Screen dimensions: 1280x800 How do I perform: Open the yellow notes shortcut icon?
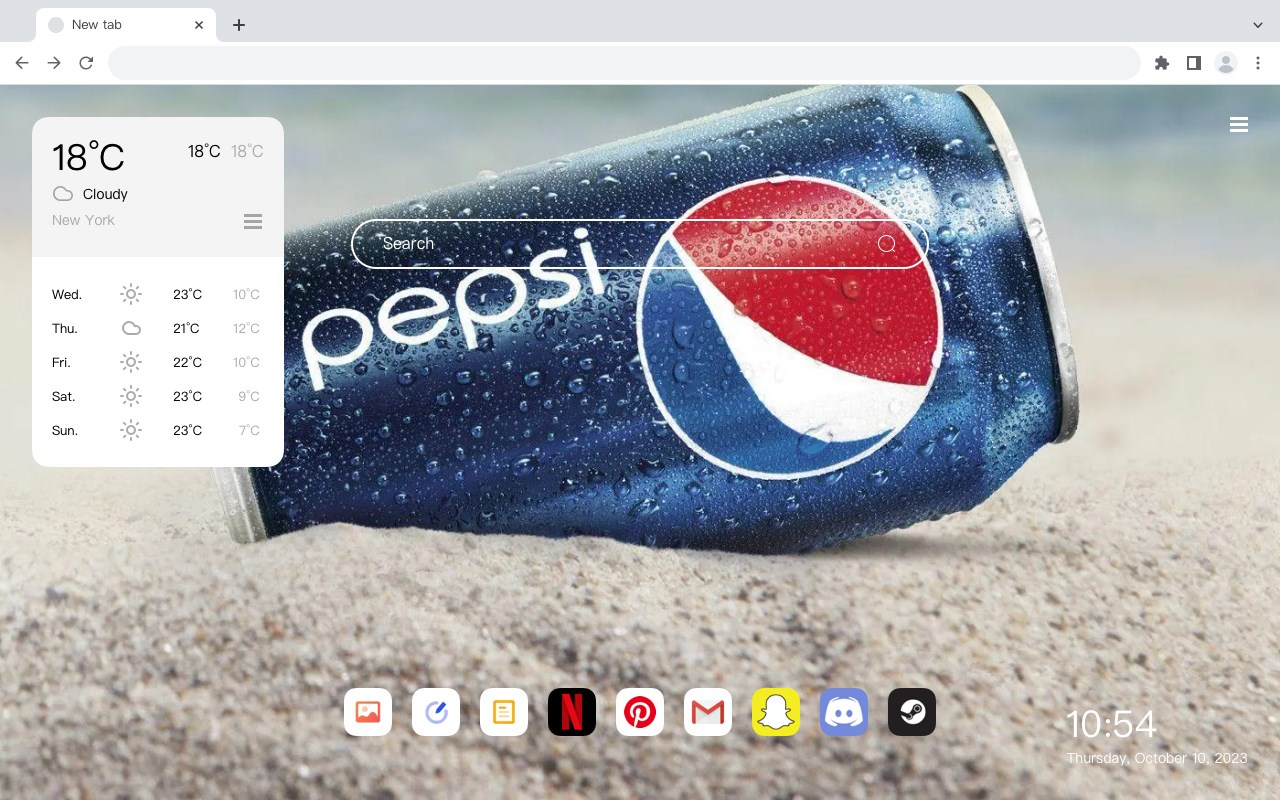click(504, 712)
